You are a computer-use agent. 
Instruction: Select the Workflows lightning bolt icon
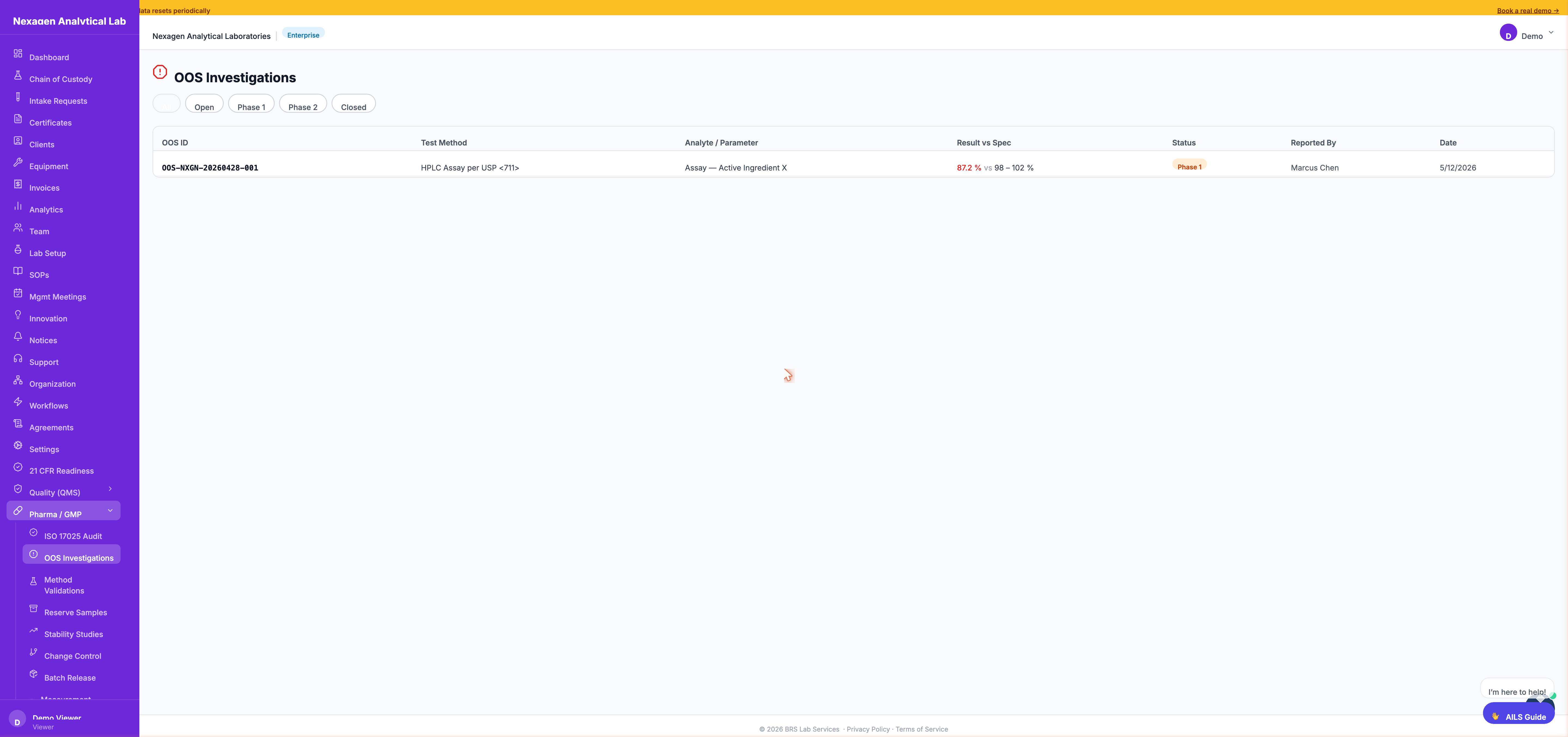18,402
